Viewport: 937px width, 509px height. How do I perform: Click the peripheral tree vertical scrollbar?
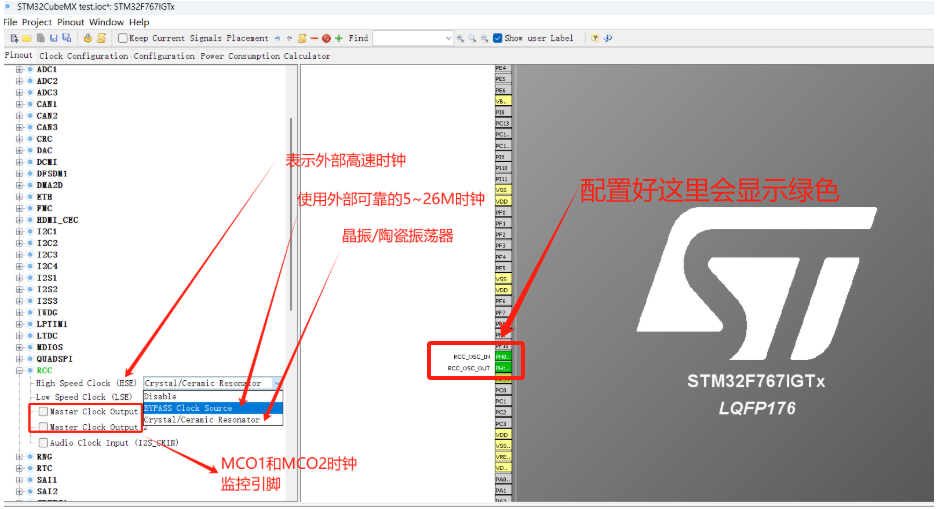291,214
